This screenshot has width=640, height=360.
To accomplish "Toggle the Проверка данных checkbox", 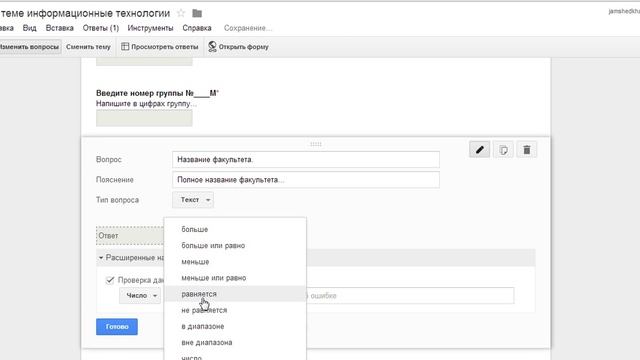I will pos(110,280).
